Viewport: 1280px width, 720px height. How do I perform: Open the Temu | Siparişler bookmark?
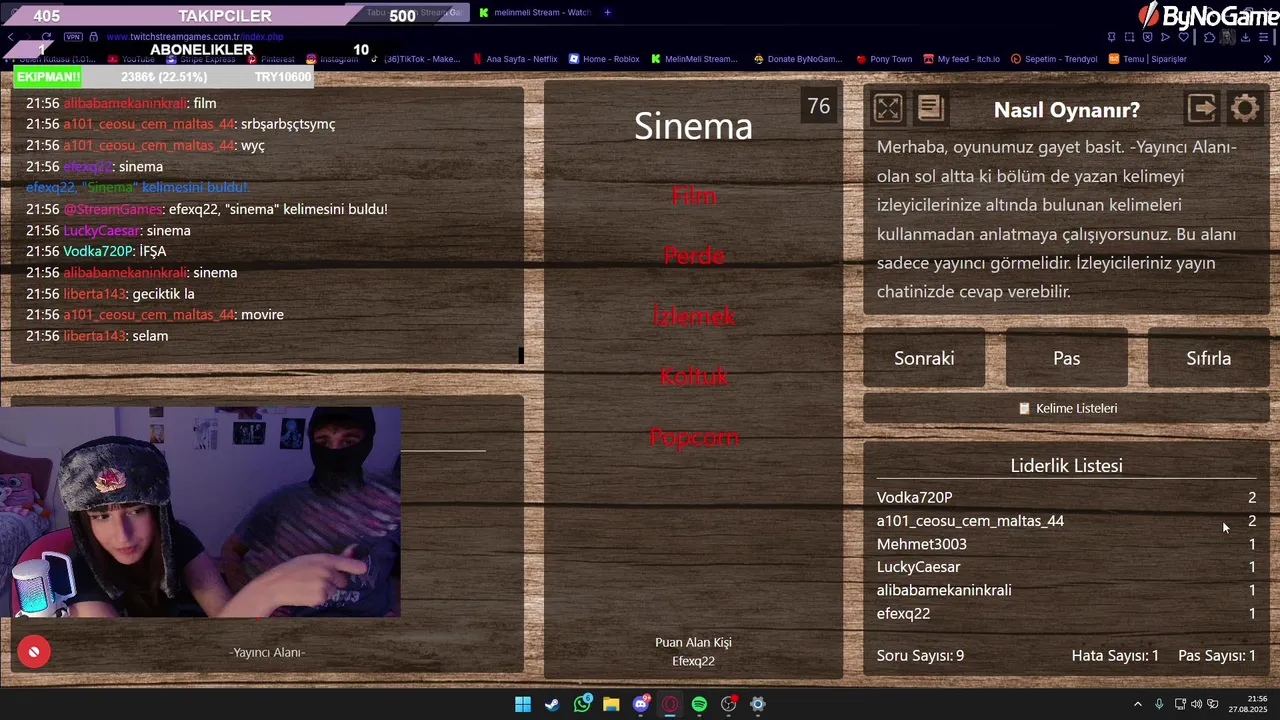tap(1148, 59)
